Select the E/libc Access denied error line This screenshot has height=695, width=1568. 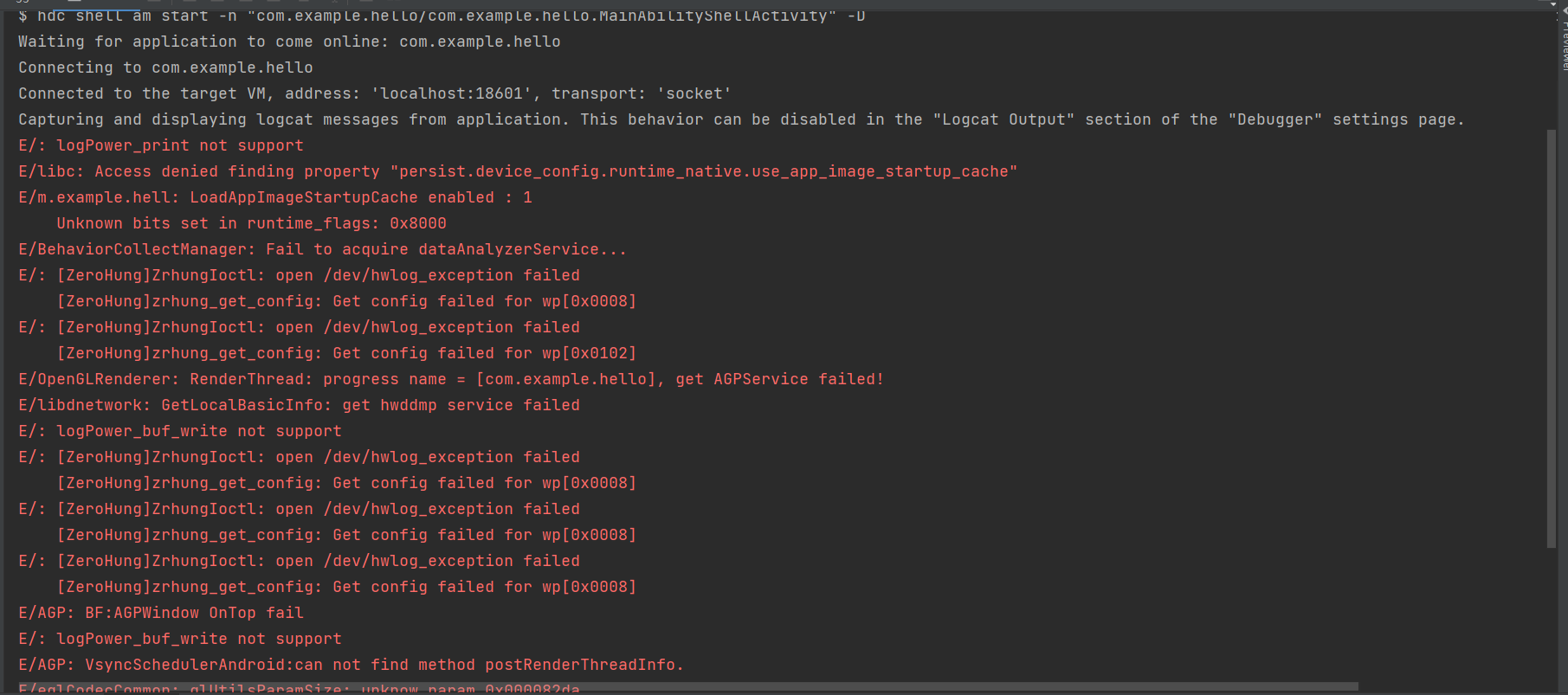coord(518,171)
